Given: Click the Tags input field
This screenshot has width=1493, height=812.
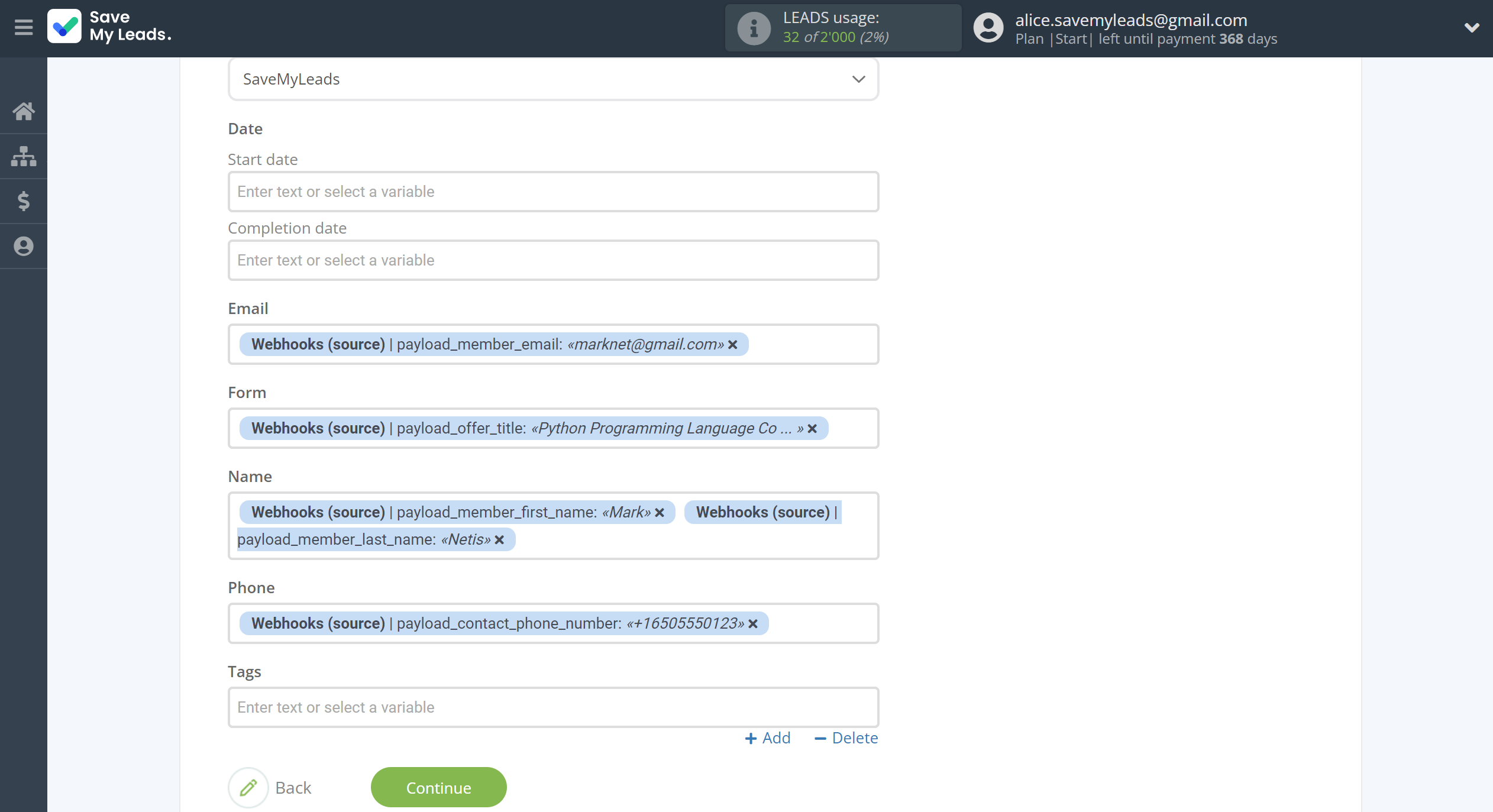Looking at the screenshot, I should point(553,707).
